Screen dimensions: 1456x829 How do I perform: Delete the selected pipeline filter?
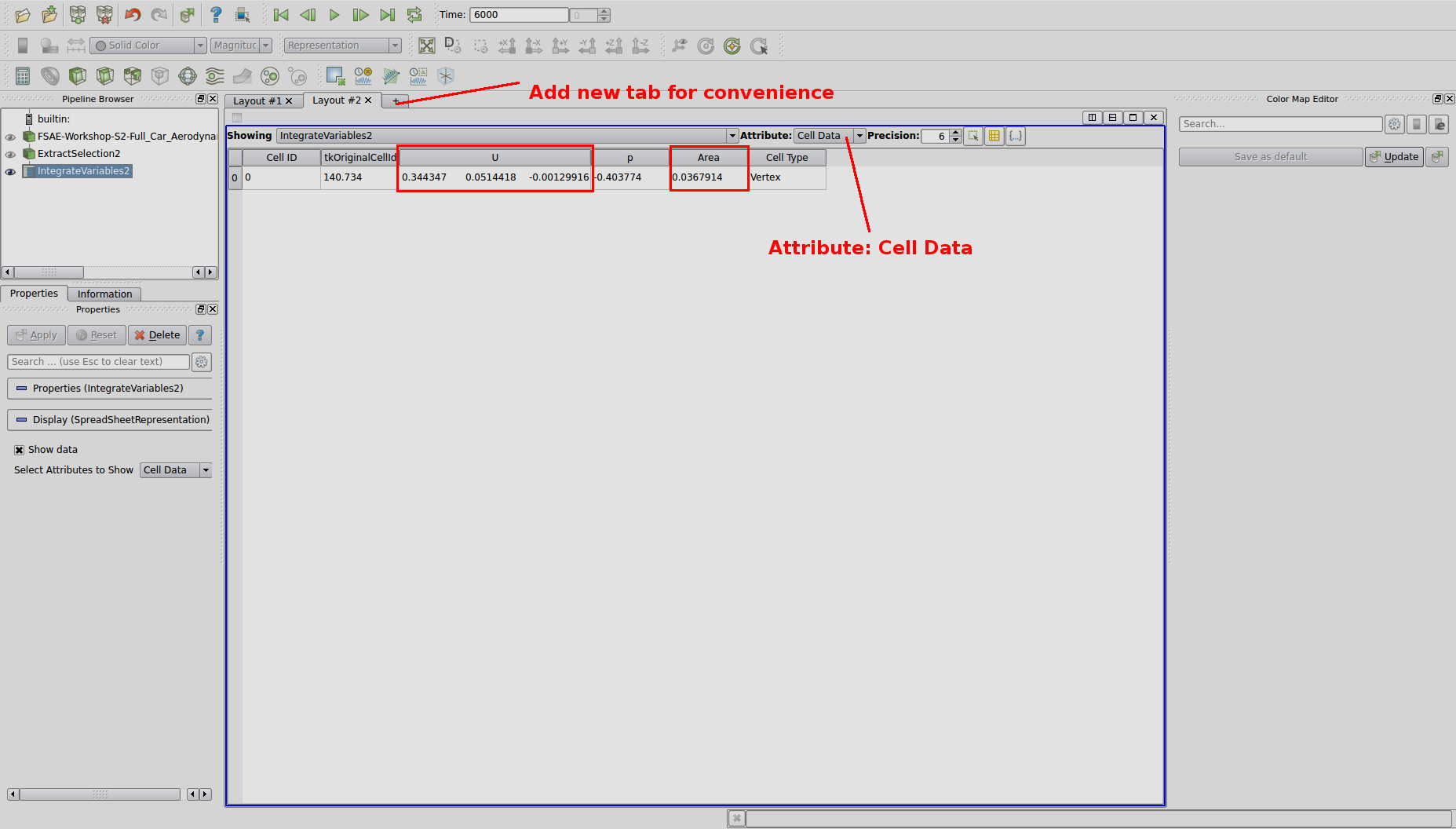pyautogui.click(x=157, y=335)
